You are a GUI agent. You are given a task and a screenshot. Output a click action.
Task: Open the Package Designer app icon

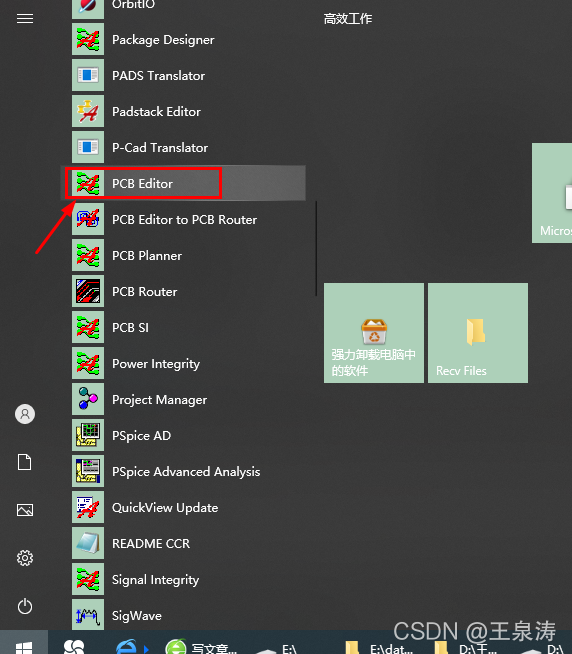(x=88, y=40)
